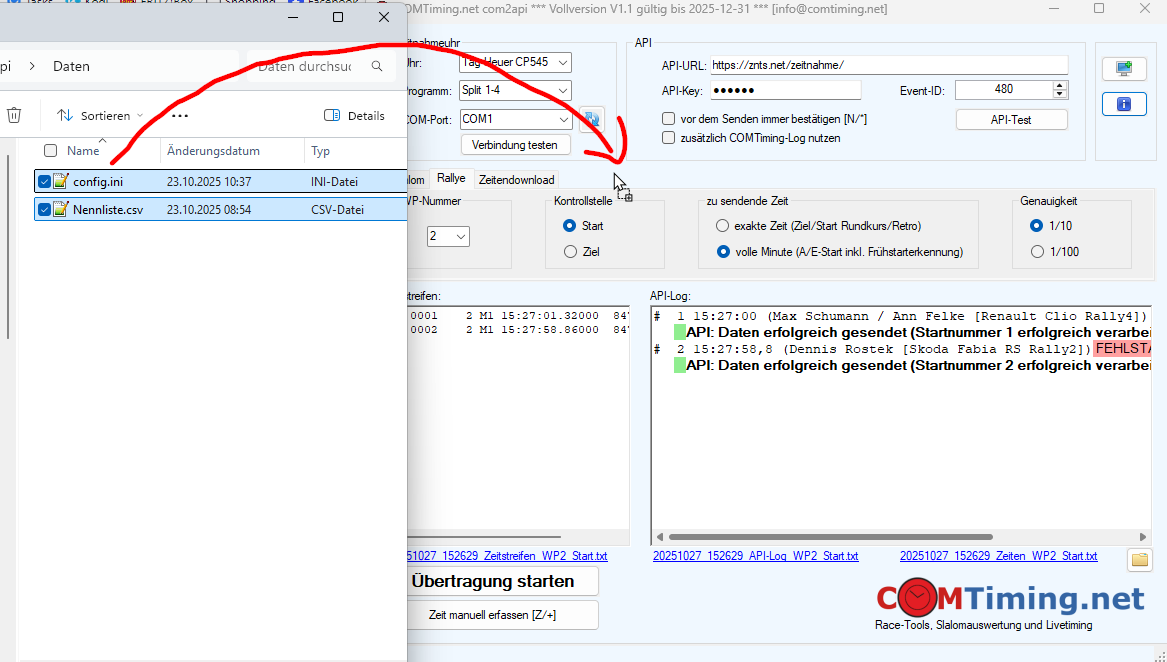
Task: Open the blue info icon button
Action: 1123,104
